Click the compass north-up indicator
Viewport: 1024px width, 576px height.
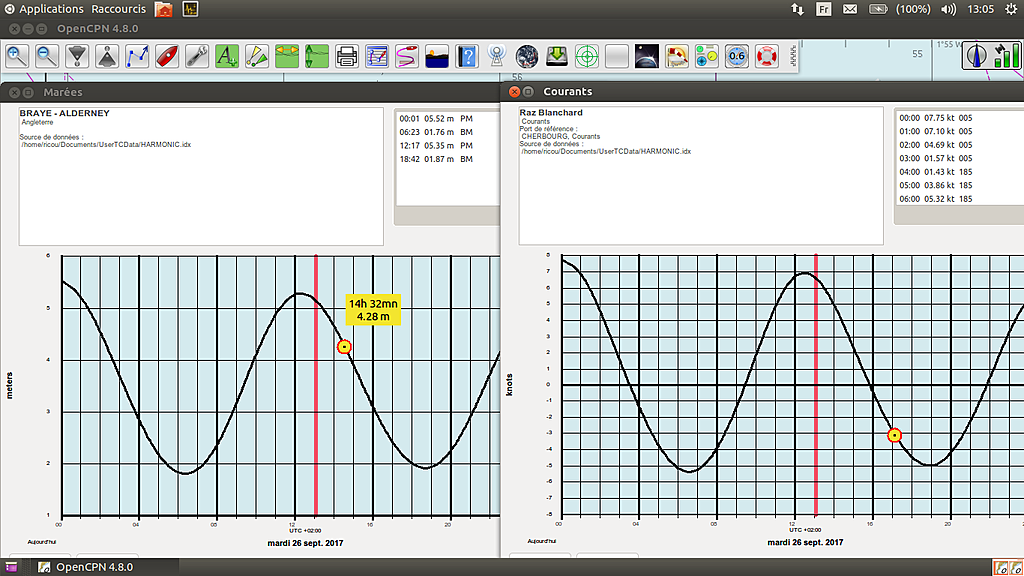(x=976, y=55)
